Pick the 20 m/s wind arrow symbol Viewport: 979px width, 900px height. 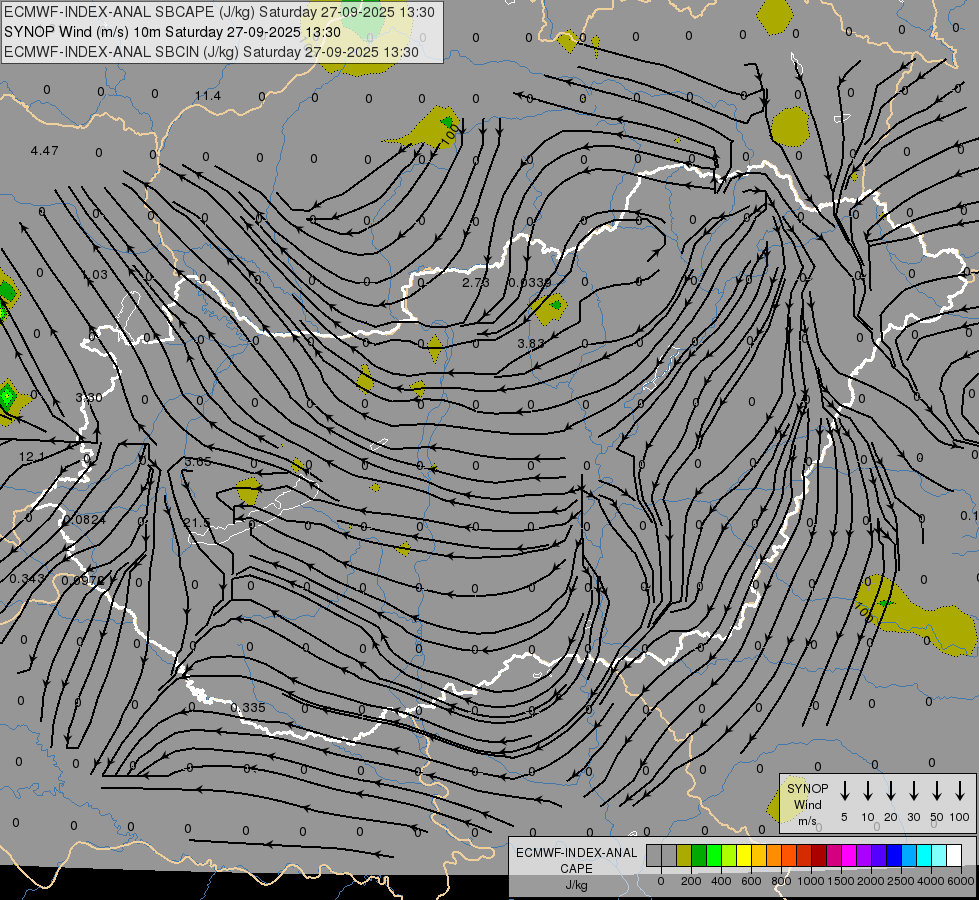pos(890,790)
